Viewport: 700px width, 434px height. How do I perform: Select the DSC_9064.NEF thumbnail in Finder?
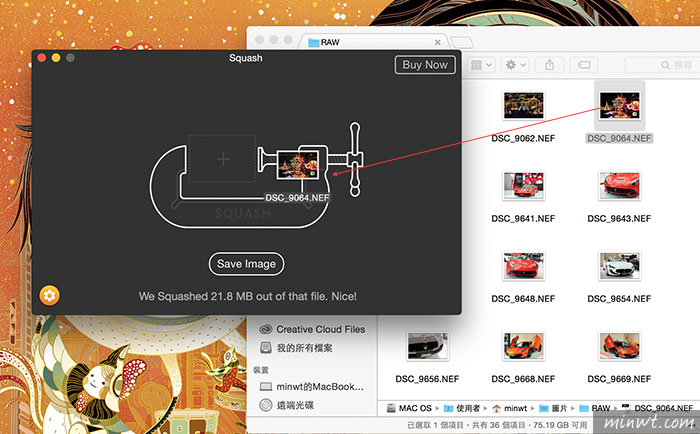click(x=619, y=105)
